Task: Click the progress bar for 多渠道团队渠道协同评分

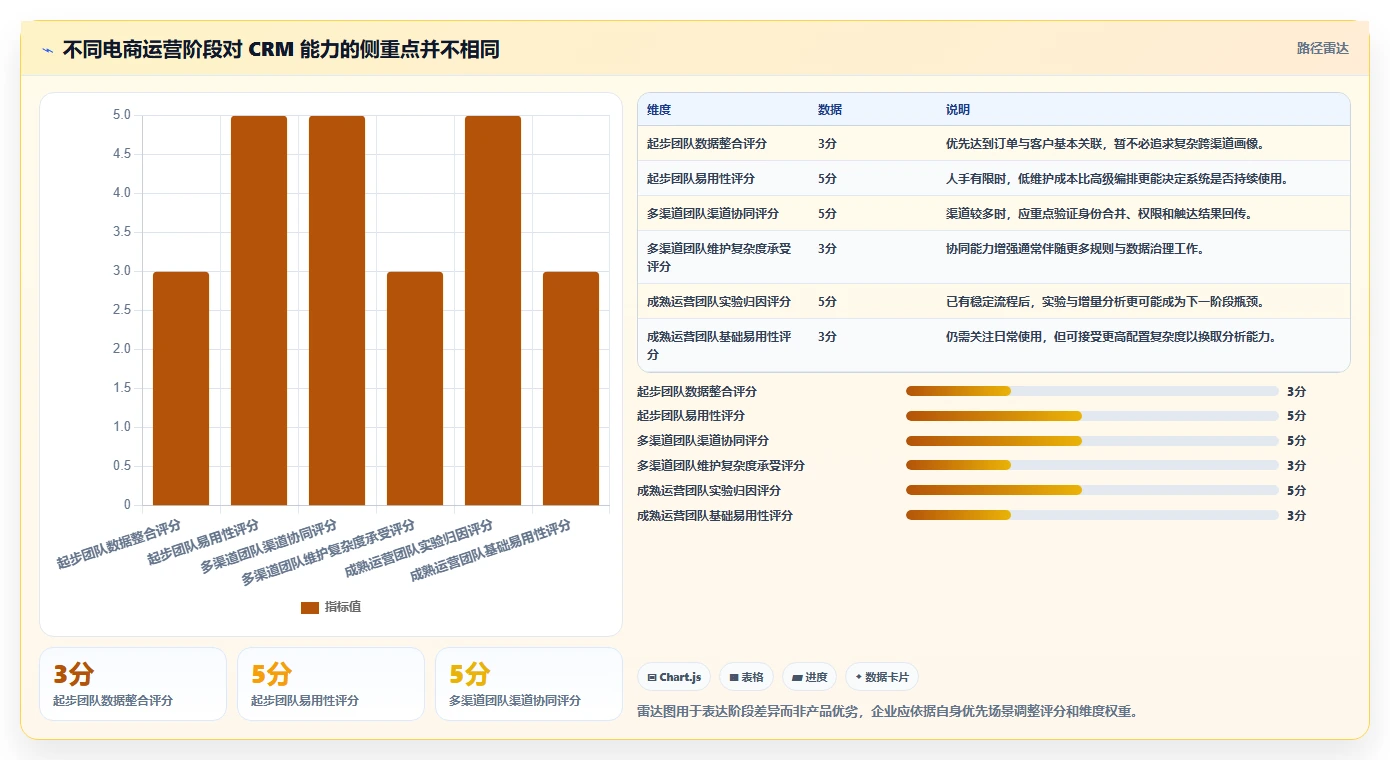Action: [1092, 441]
